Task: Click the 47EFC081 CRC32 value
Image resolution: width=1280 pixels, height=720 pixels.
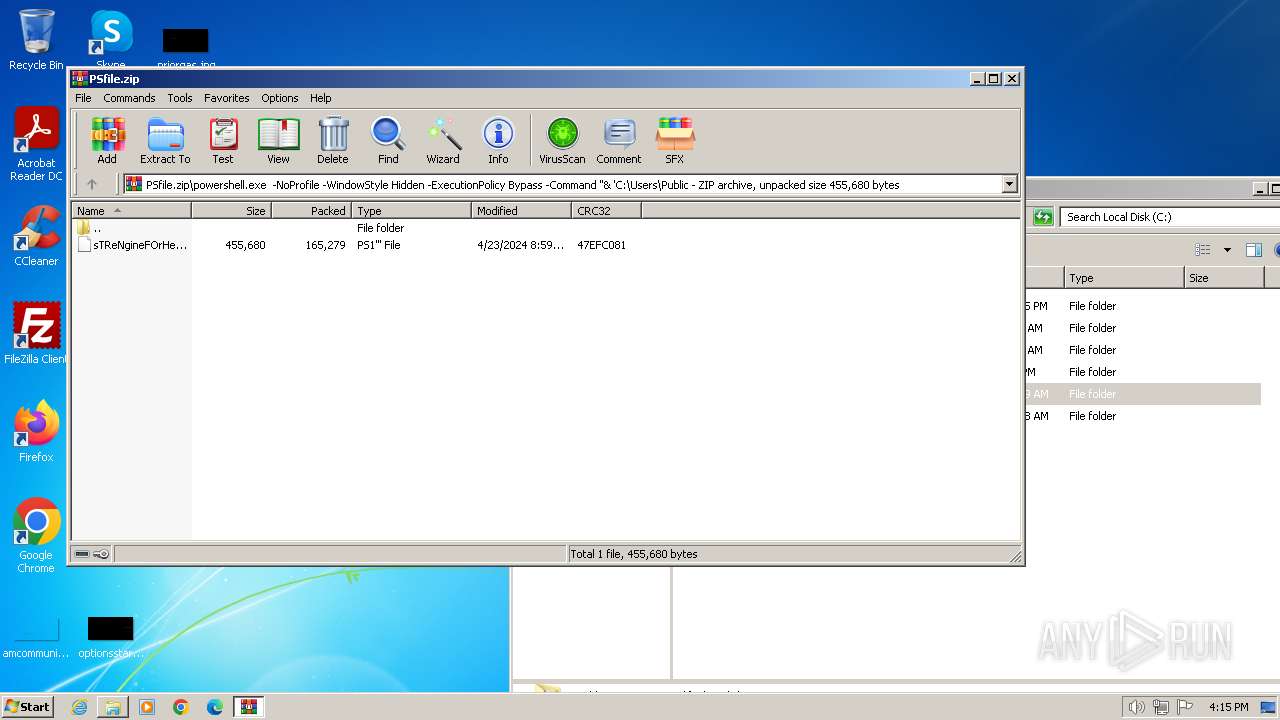Action: coord(602,245)
